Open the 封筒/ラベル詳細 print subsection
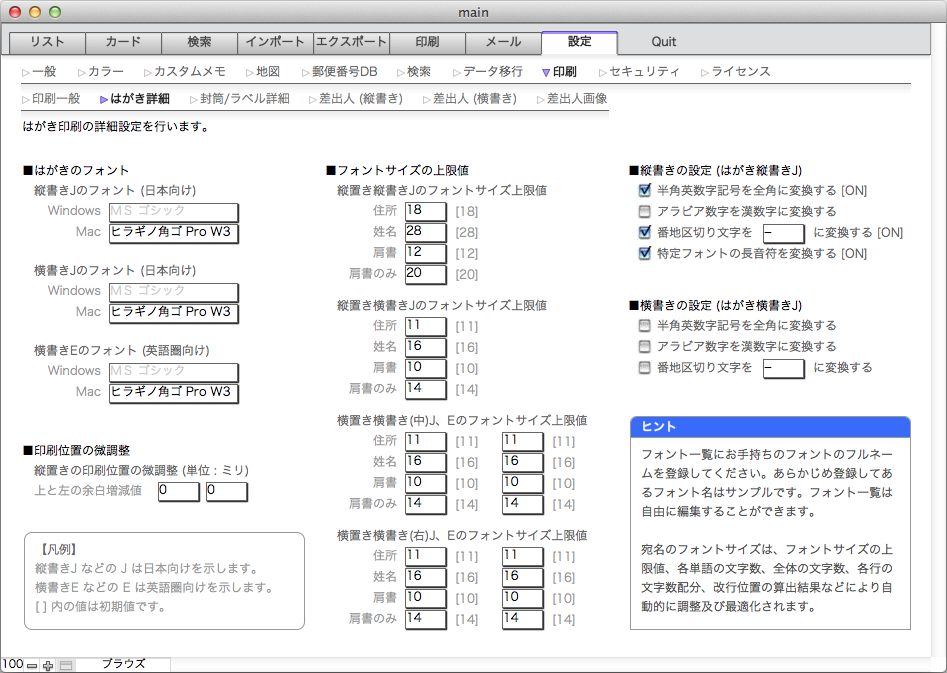Viewport: 947px width, 673px height. click(244, 99)
